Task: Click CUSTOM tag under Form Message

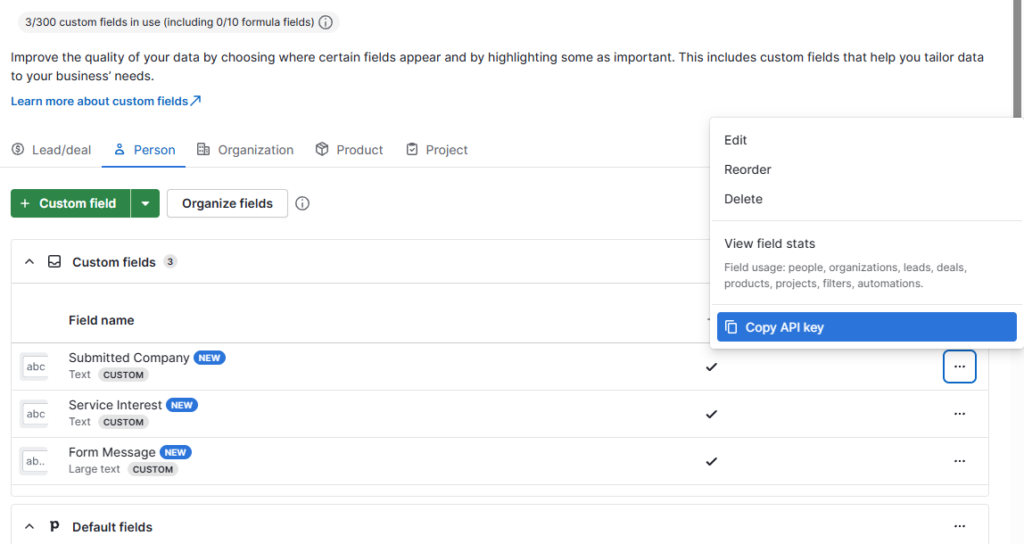Action: coord(153,469)
